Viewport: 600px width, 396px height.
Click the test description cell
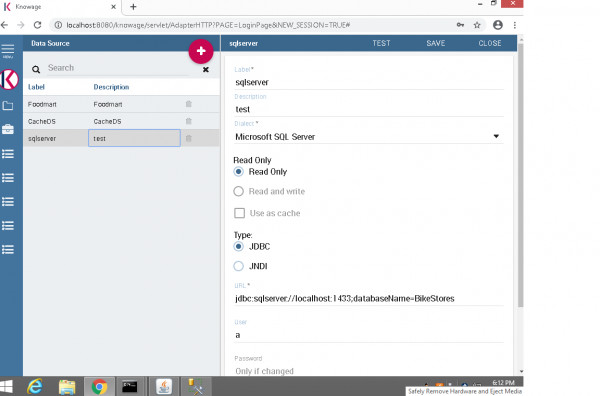[x=134, y=138]
